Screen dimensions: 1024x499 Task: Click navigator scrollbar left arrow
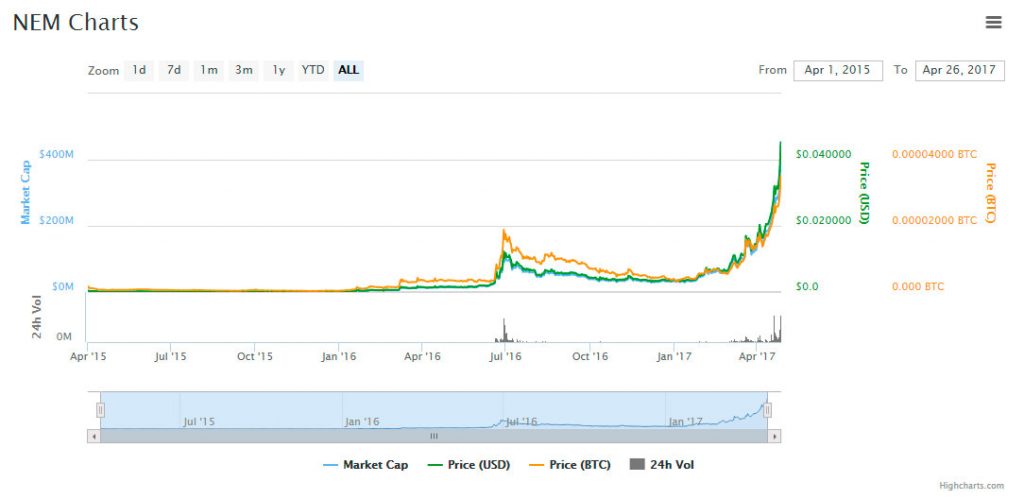coord(93,436)
